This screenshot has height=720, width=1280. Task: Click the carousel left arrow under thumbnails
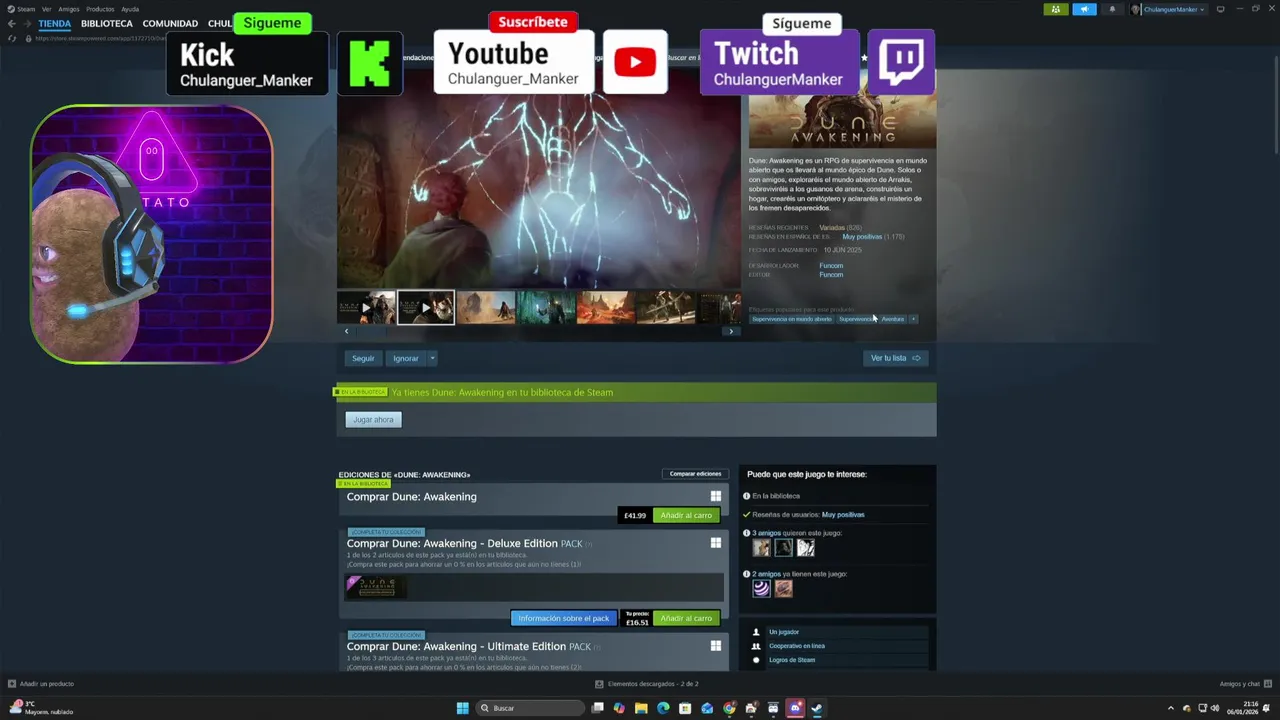[x=347, y=331]
